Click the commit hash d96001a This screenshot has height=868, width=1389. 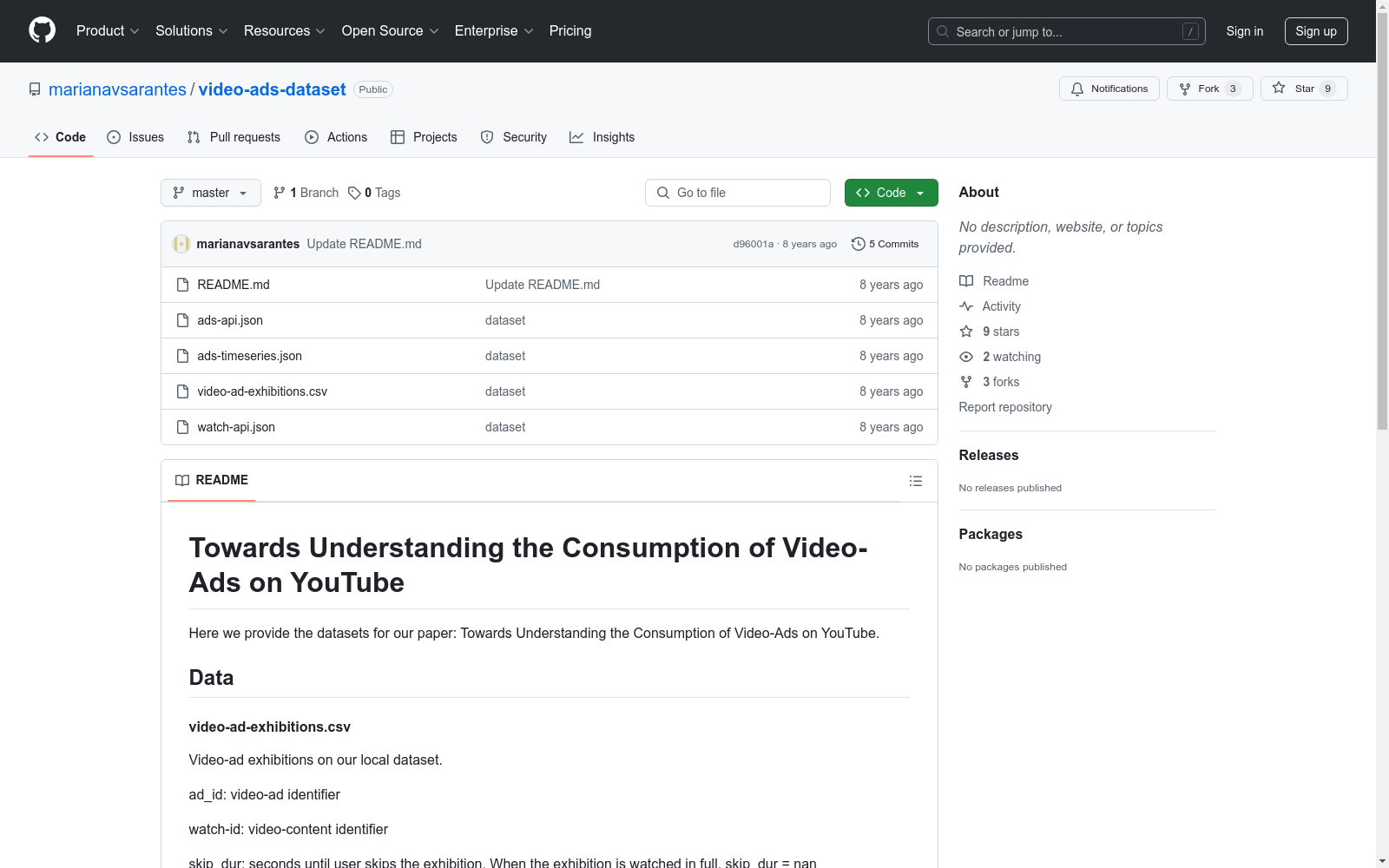pos(753,244)
